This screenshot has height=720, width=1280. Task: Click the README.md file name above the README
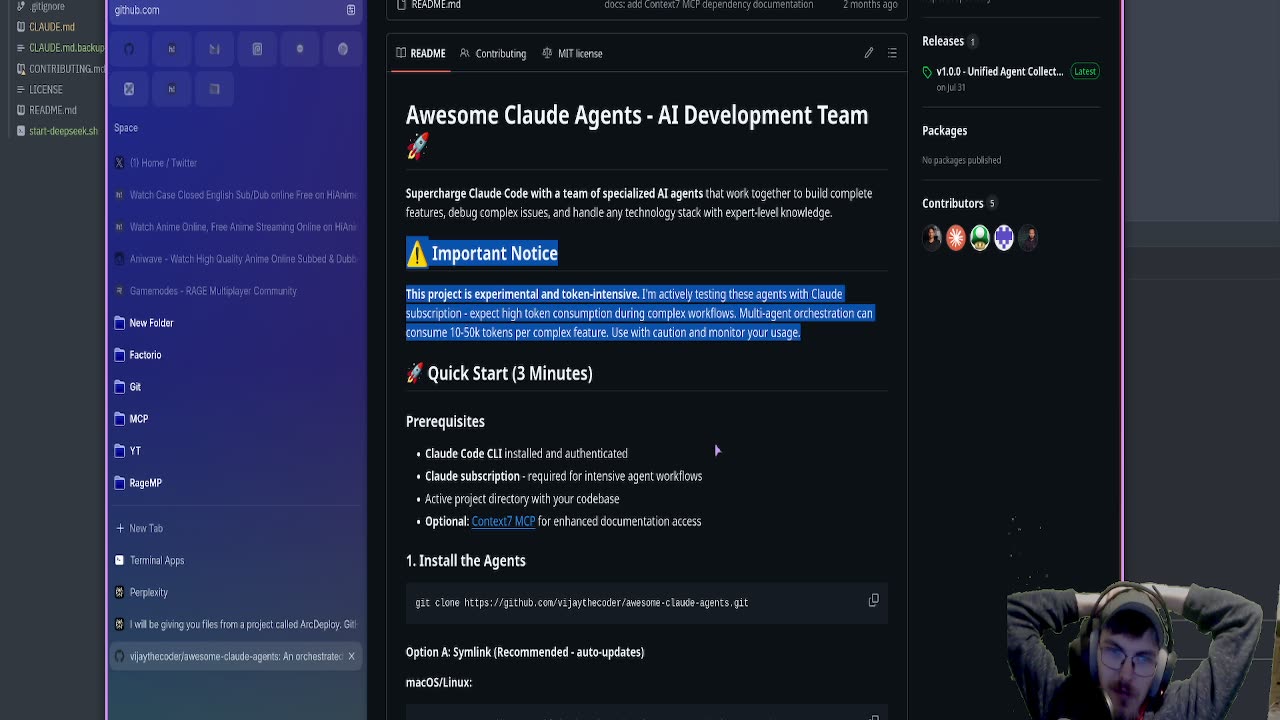point(436,5)
